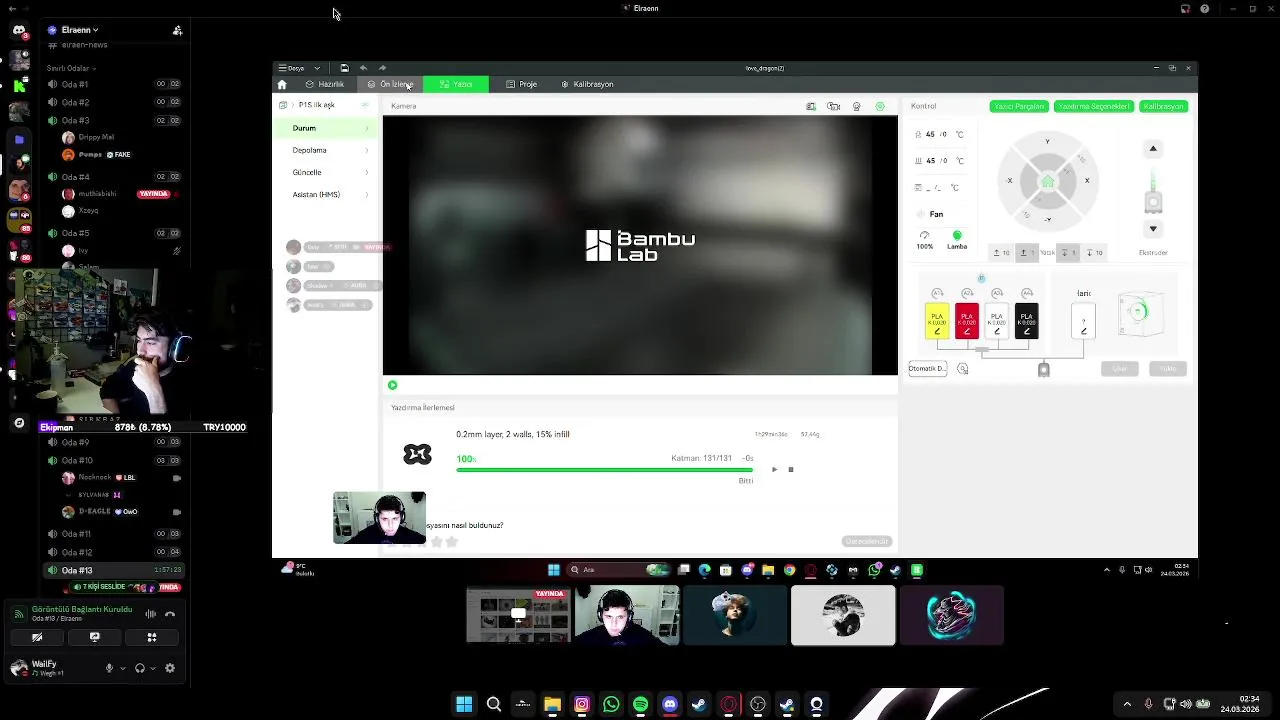Open print speed 100% gauge
Image resolution: width=1280 pixels, height=720 pixels.
925,240
